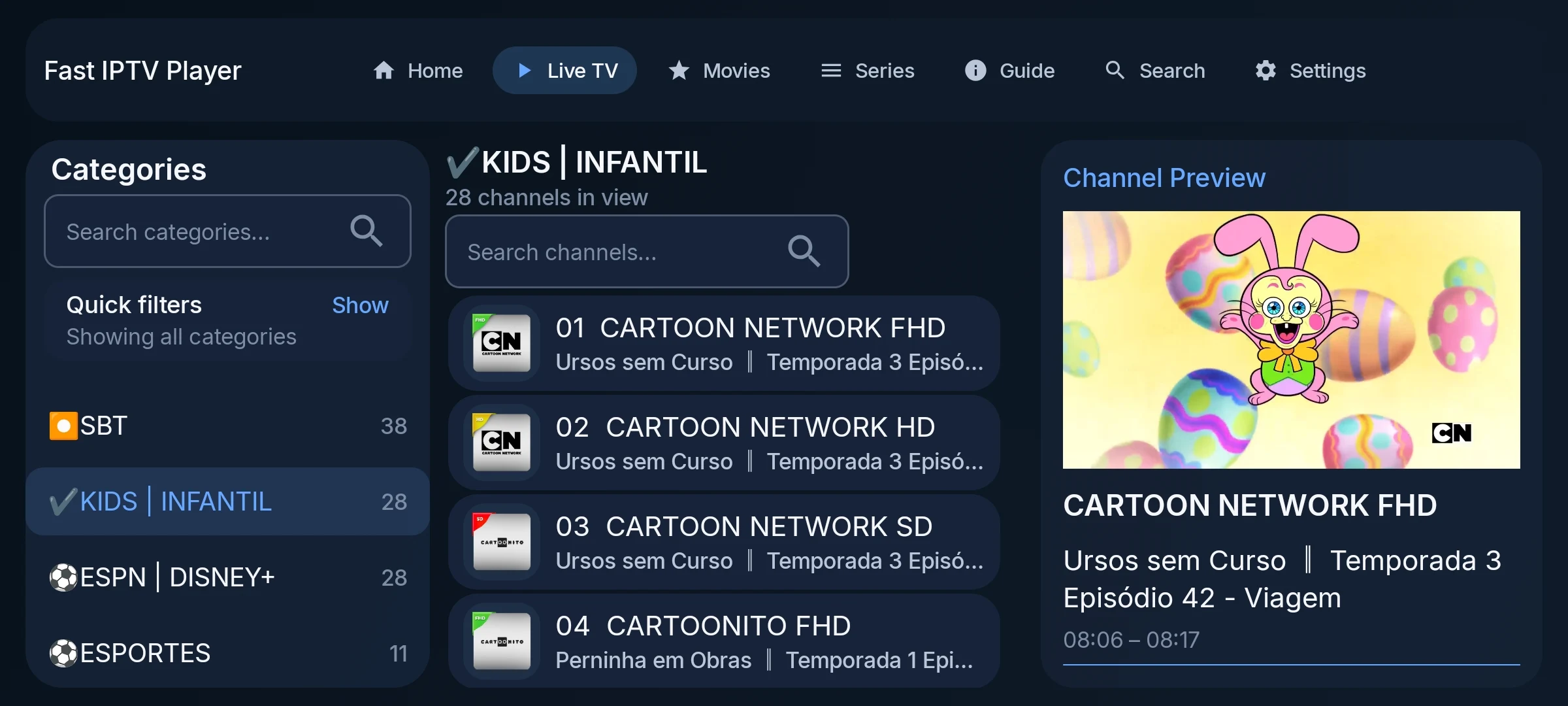
Task: Click the orange SBT category icon
Action: tap(63, 426)
